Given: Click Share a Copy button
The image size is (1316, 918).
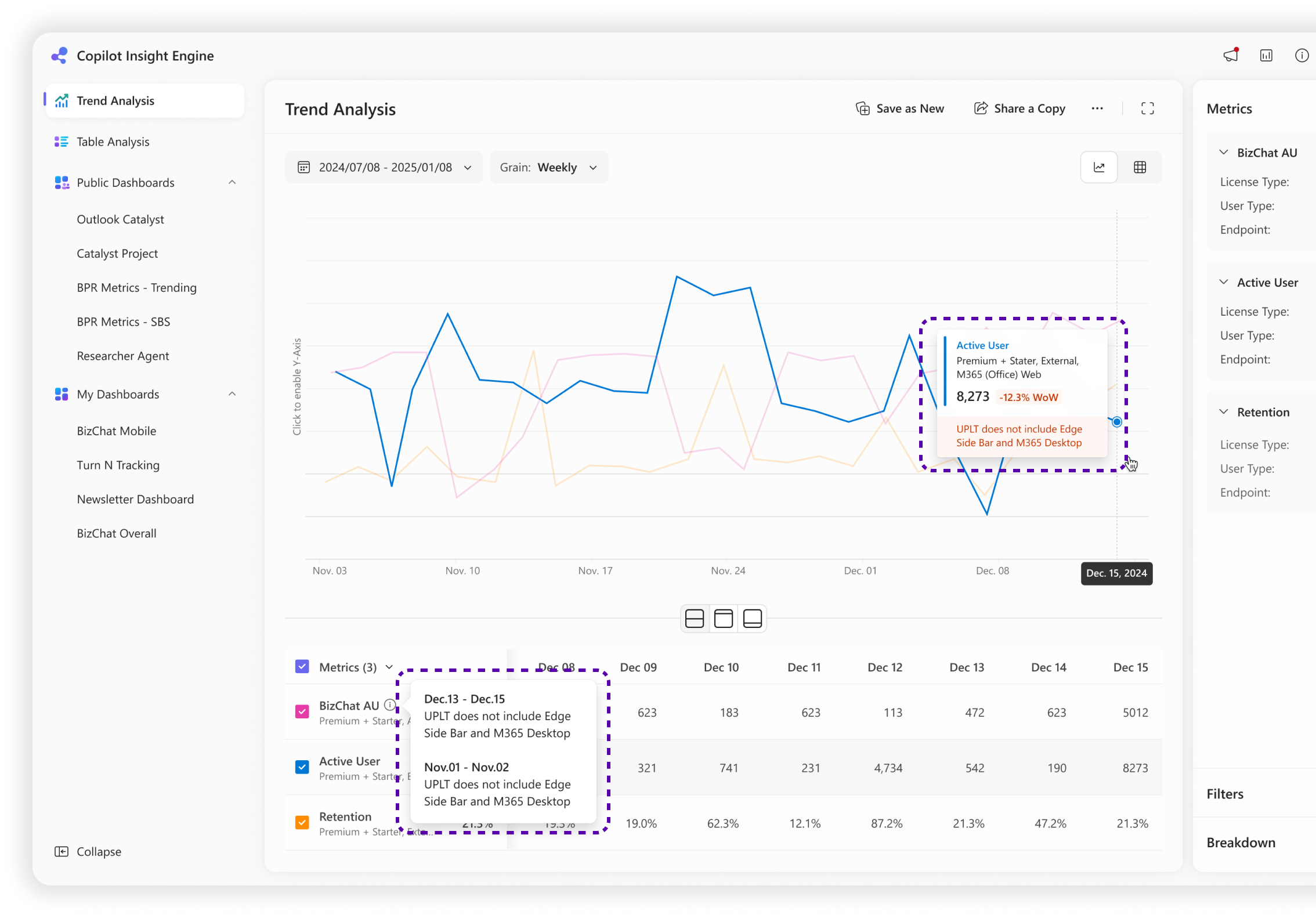Looking at the screenshot, I should pos(1019,109).
